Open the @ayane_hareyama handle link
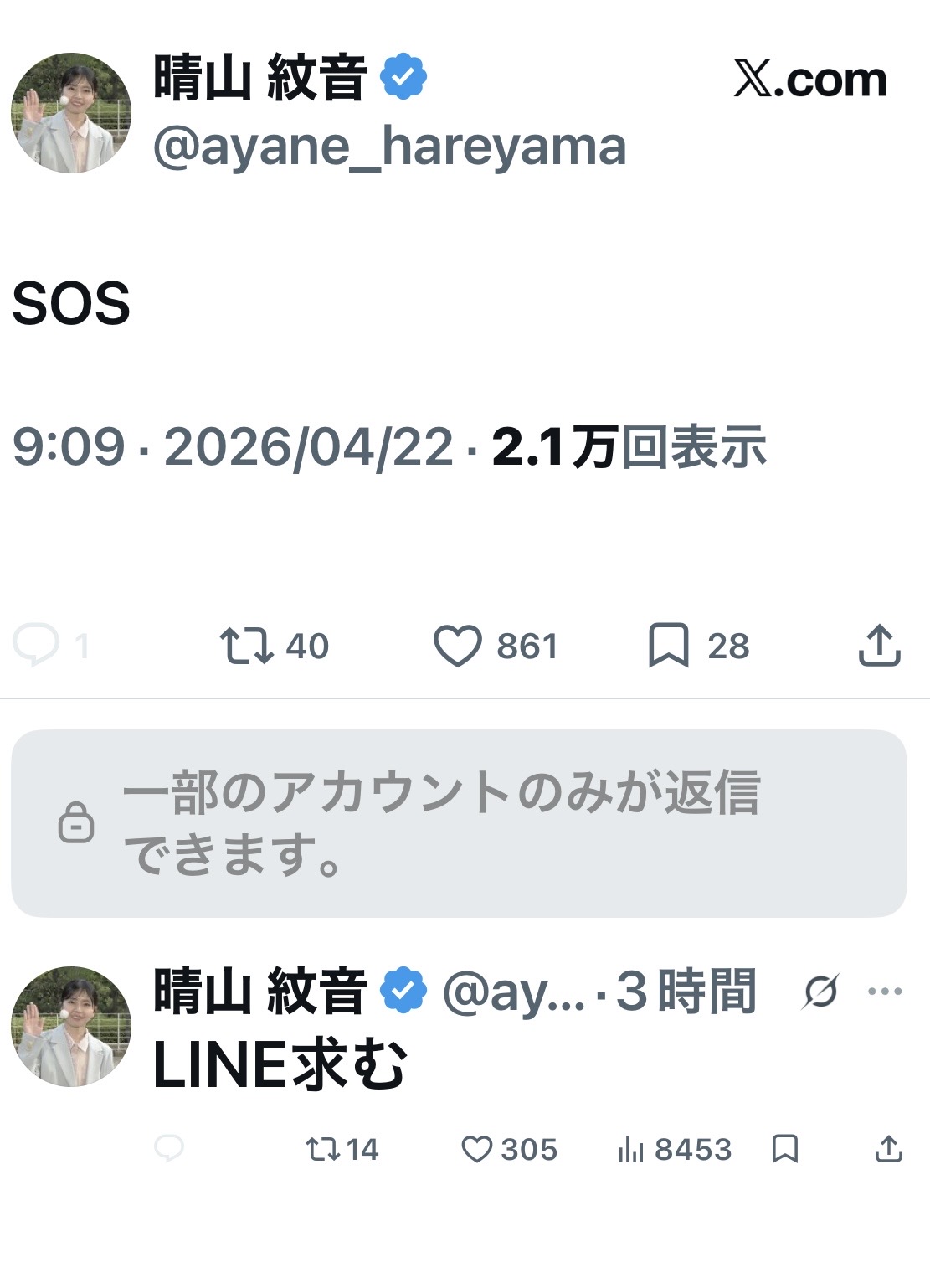 (389, 147)
